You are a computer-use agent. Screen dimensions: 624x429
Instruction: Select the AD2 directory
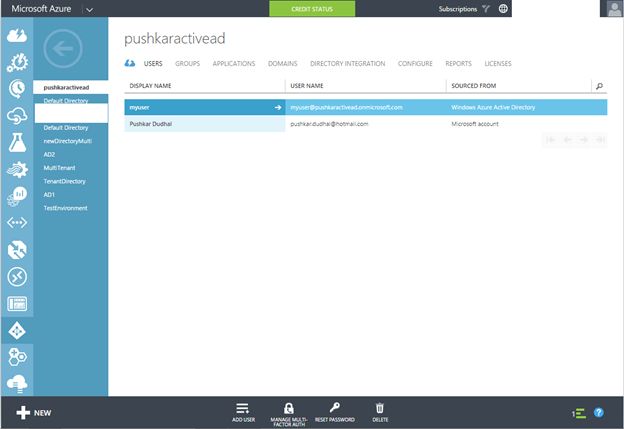coord(49,154)
